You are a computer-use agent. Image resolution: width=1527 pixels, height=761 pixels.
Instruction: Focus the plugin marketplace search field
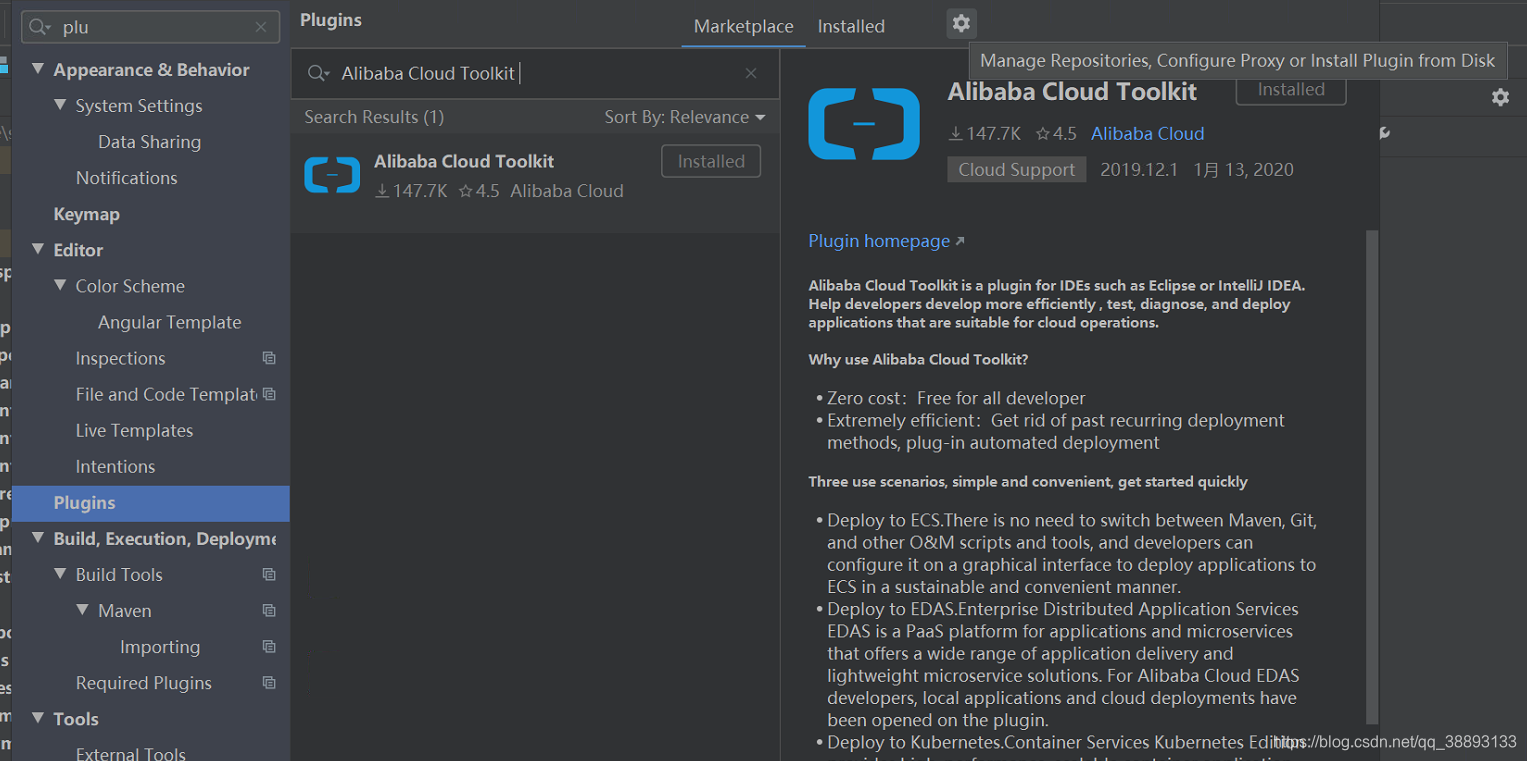click(535, 73)
